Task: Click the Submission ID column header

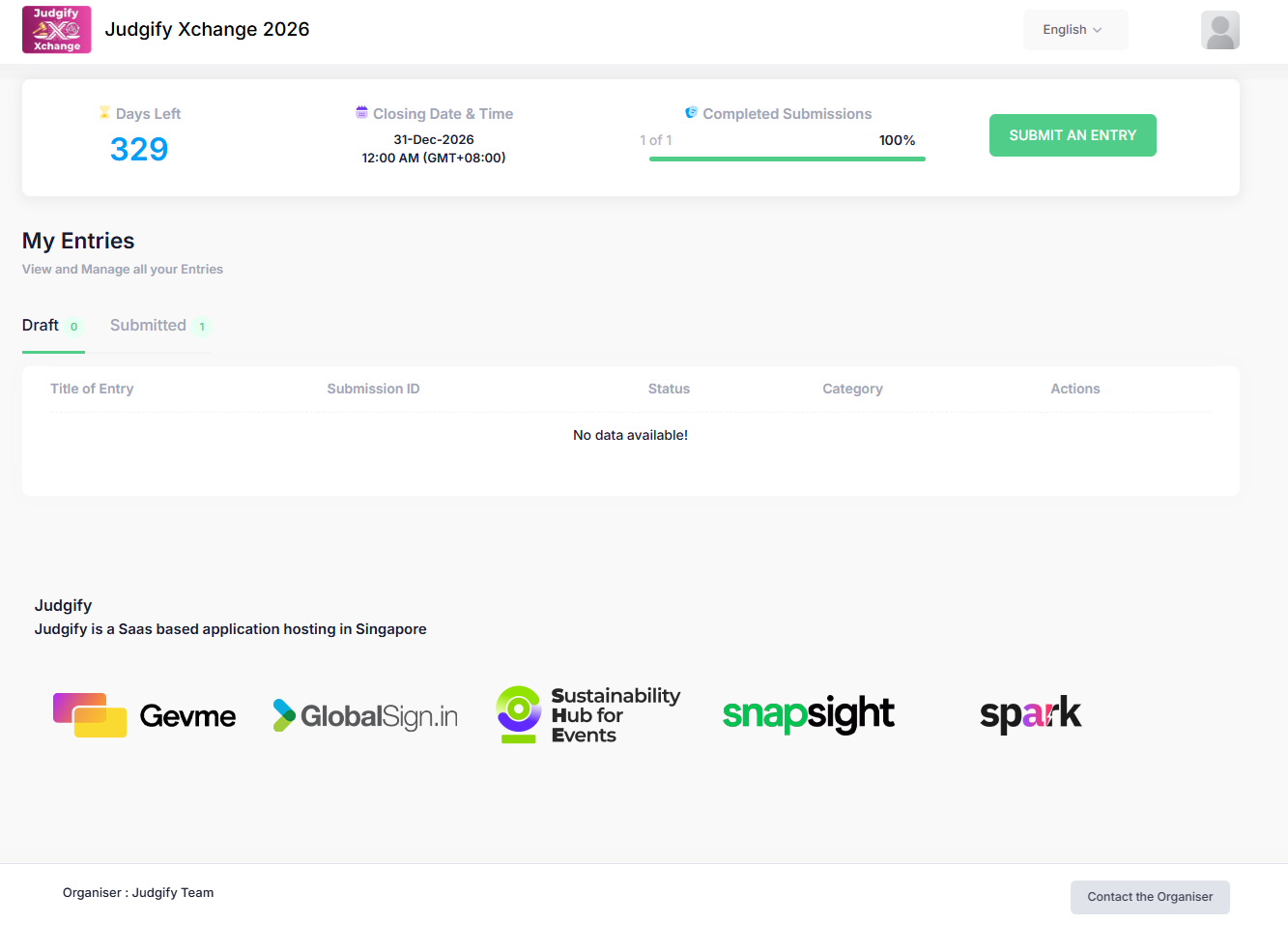Action: (x=373, y=389)
